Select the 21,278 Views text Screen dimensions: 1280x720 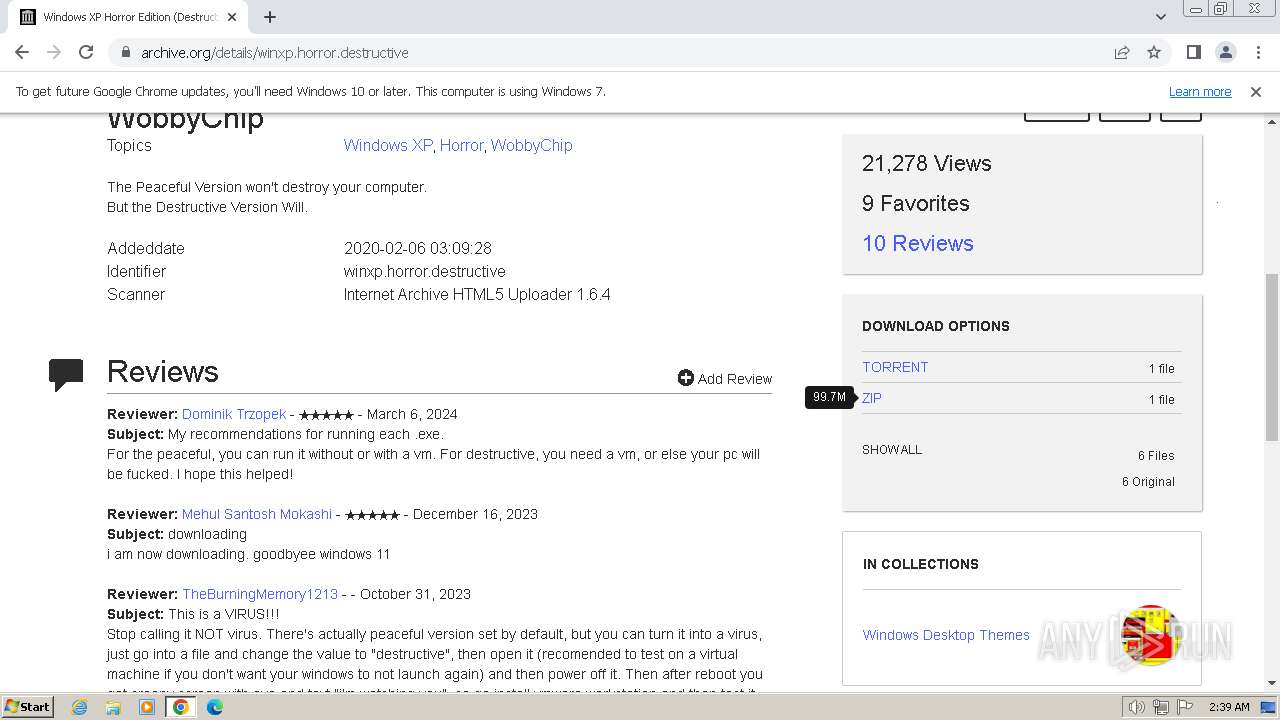pyautogui.click(x=927, y=164)
